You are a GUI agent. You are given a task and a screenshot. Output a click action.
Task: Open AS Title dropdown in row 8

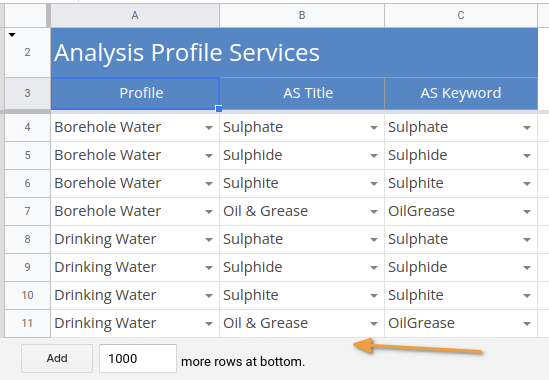point(374,240)
